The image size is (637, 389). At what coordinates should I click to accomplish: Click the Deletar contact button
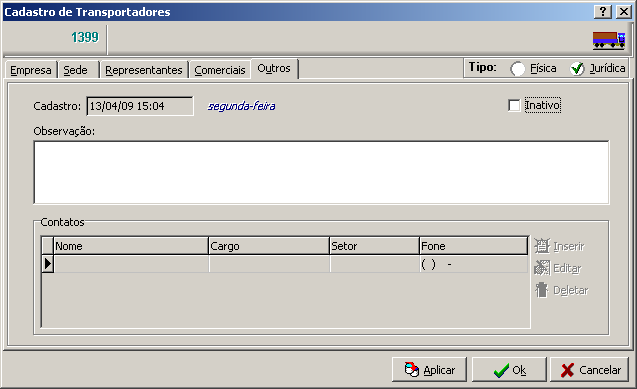(x=561, y=290)
